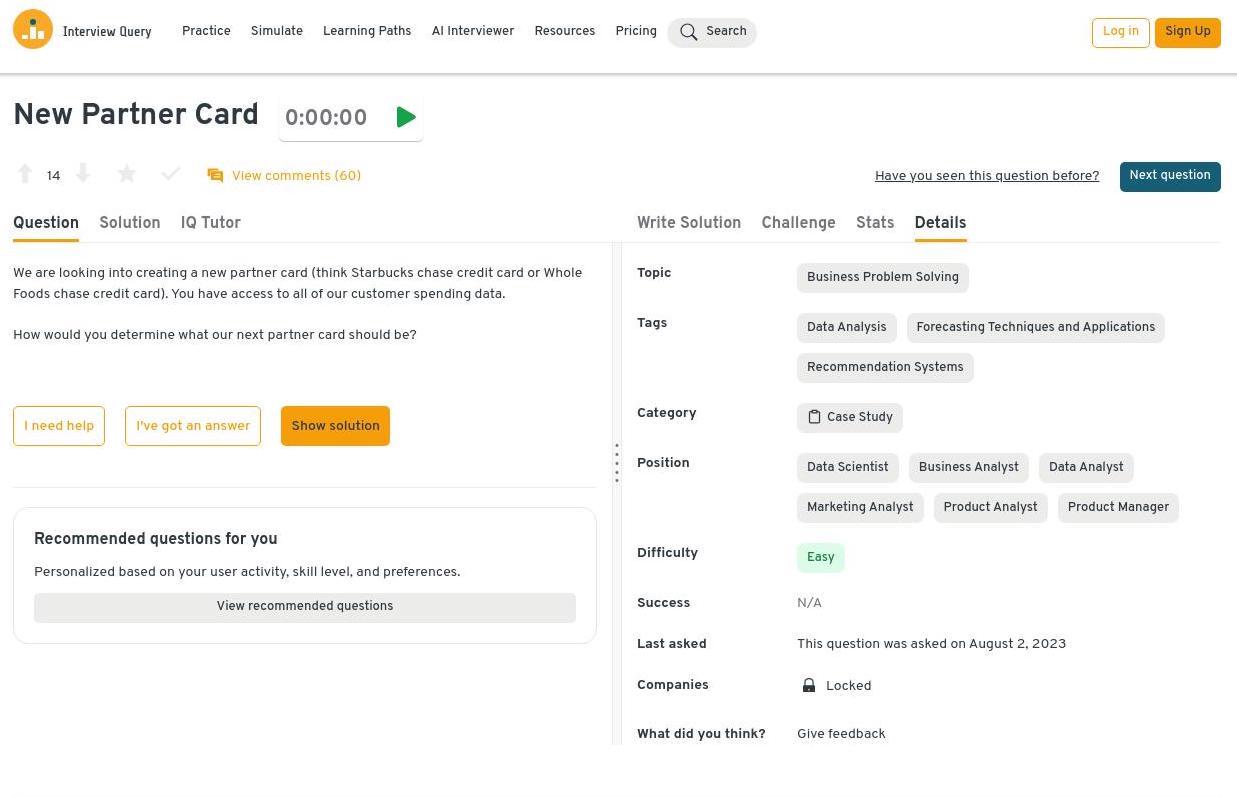This screenshot has height=797, width=1237.
Task: Toggle 'Have you seen this question before?'
Action: tap(986, 176)
